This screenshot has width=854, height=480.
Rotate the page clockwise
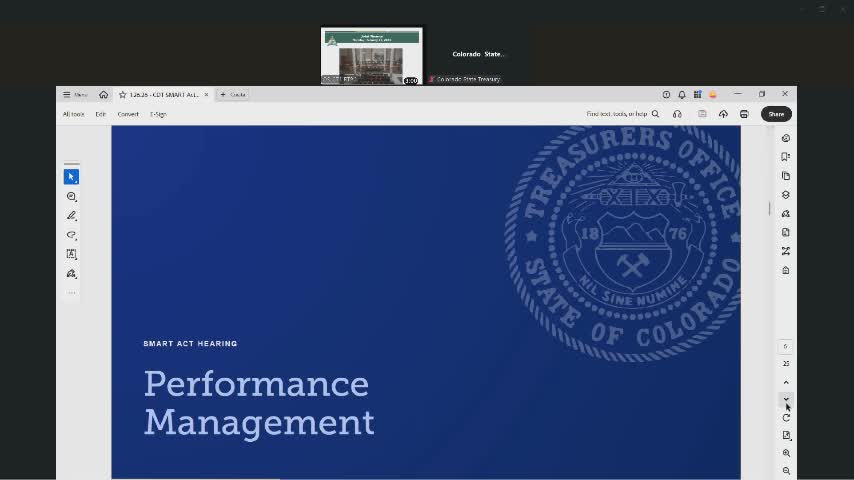786,418
